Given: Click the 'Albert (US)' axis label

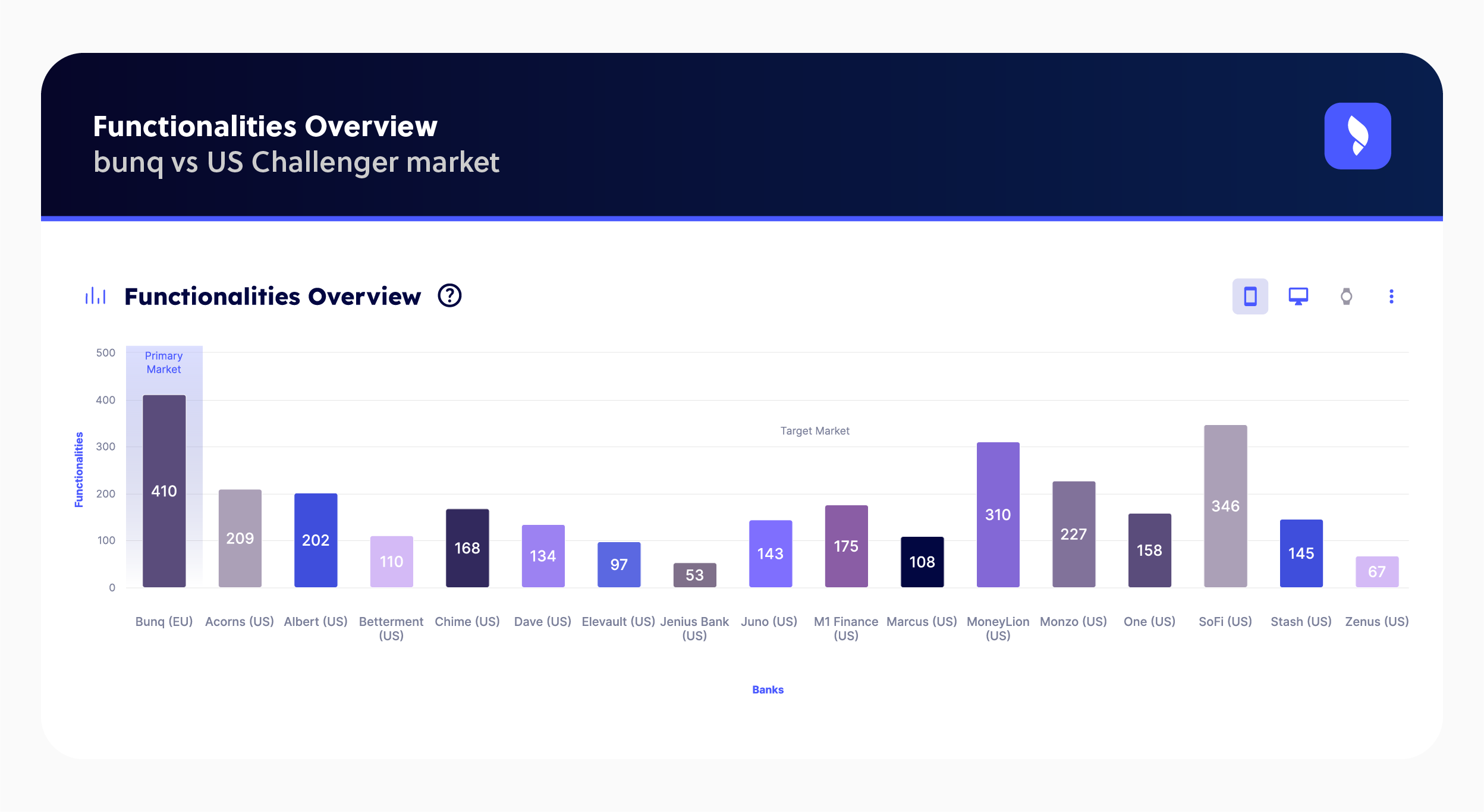Looking at the screenshot, I should (316, 622).
